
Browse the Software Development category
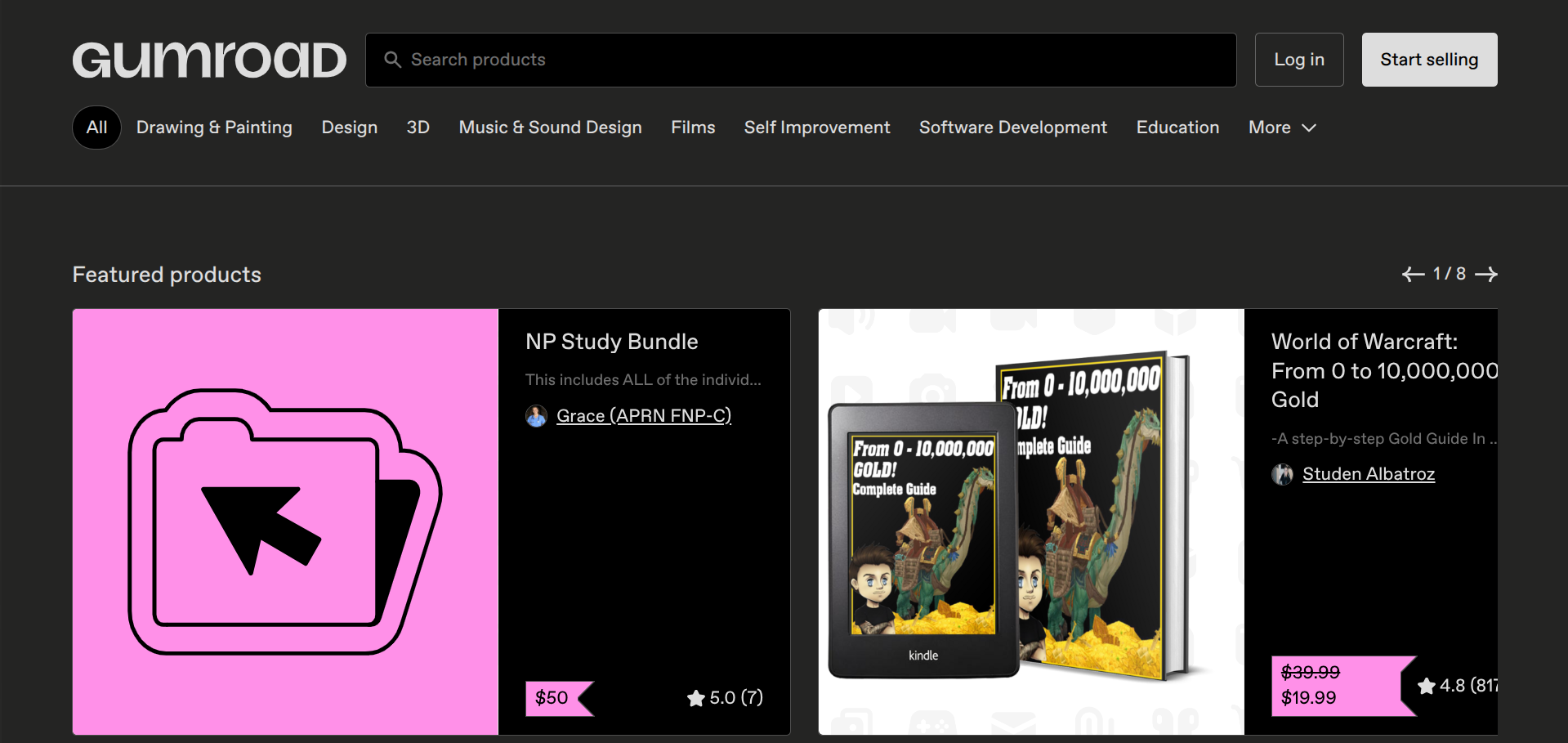click(1012, 128)
